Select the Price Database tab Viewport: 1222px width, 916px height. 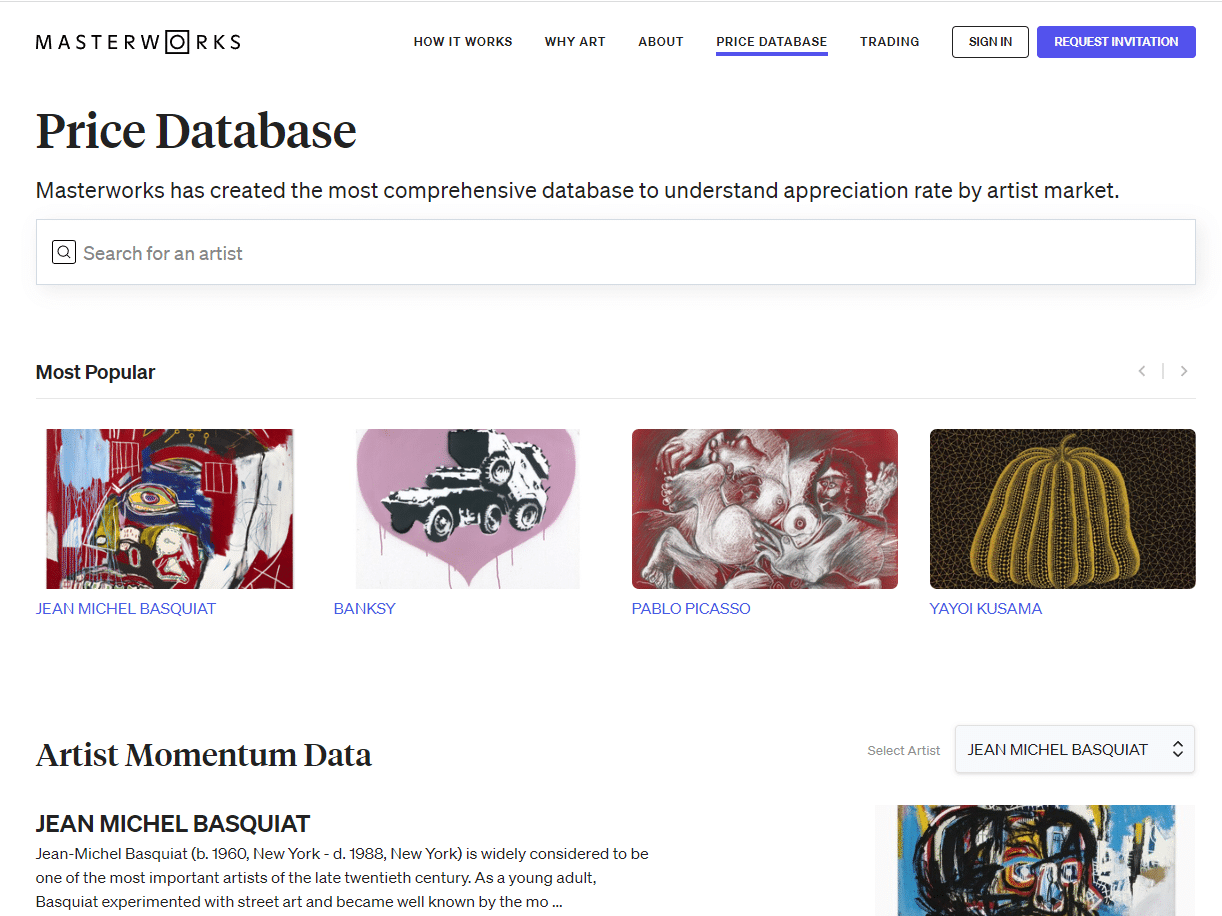click(x=772, y=42)
